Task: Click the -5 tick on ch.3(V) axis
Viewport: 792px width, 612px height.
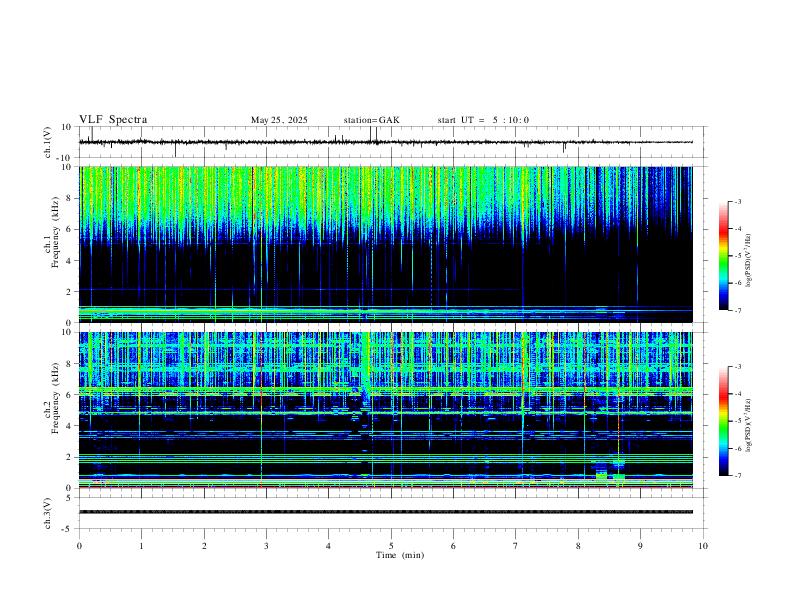Action: click(x=68, y=529)
